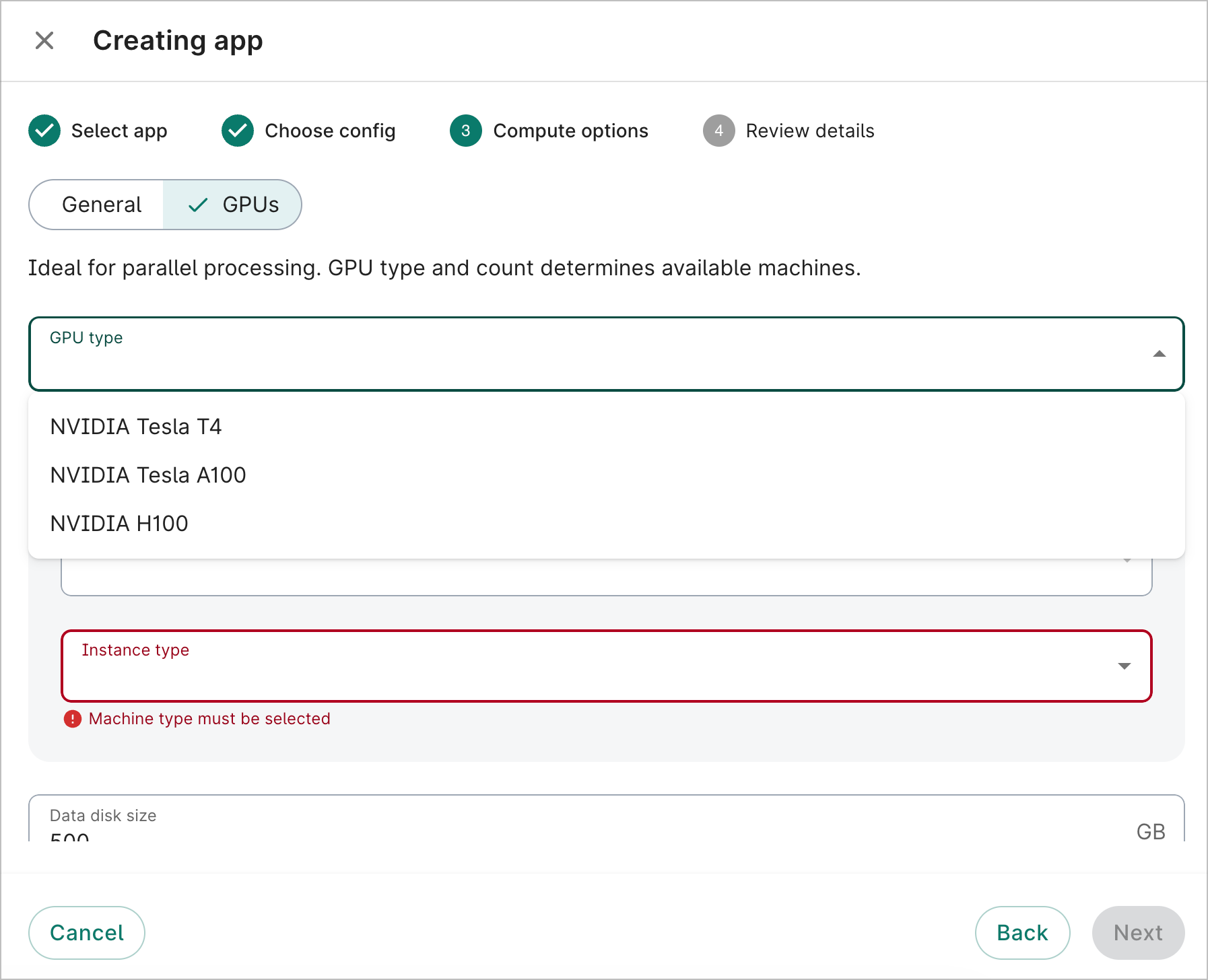Click the disabled Next button
This screenshot has width=1208, height=980.
[1137, 933]
